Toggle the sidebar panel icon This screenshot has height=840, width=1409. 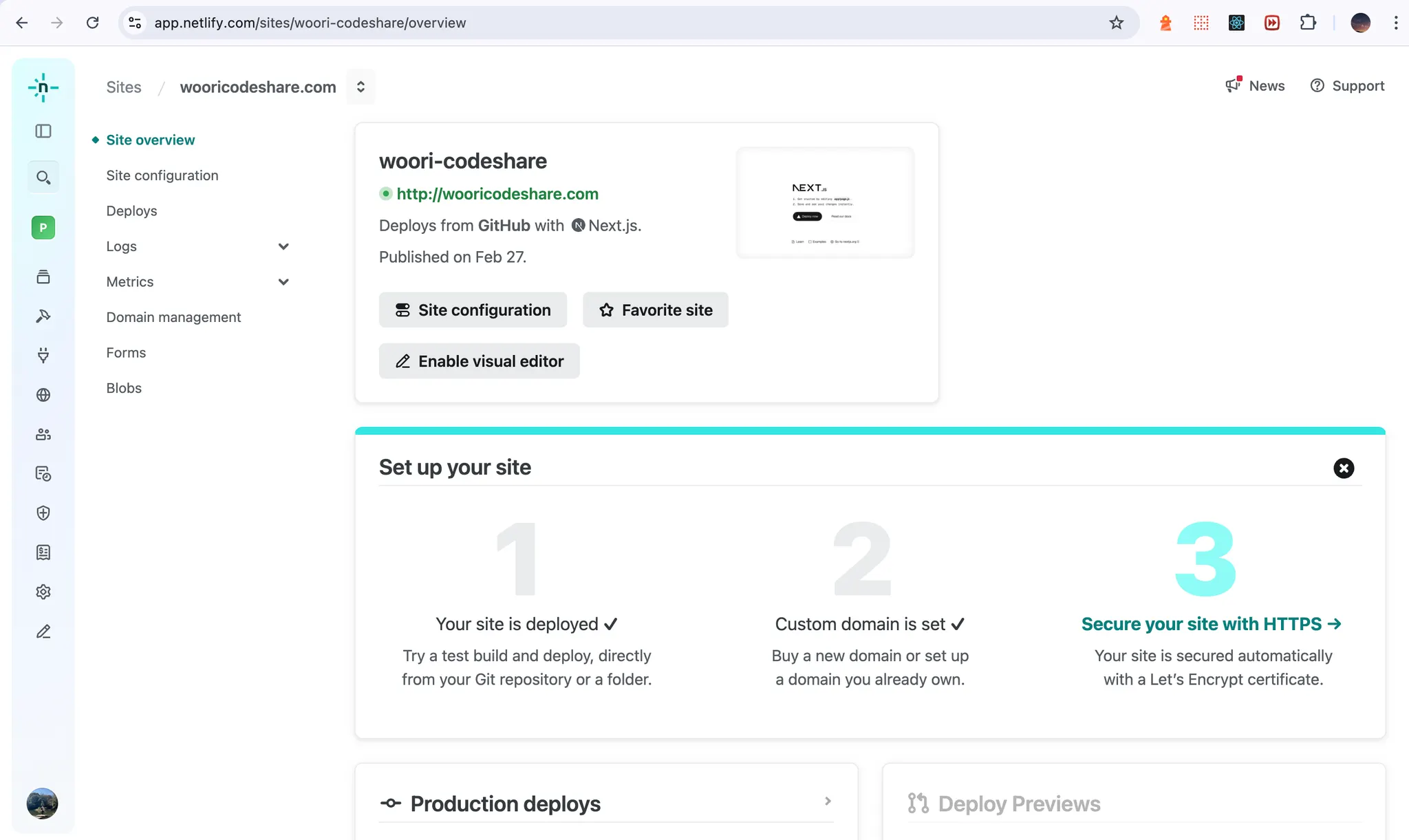(43, 131)
